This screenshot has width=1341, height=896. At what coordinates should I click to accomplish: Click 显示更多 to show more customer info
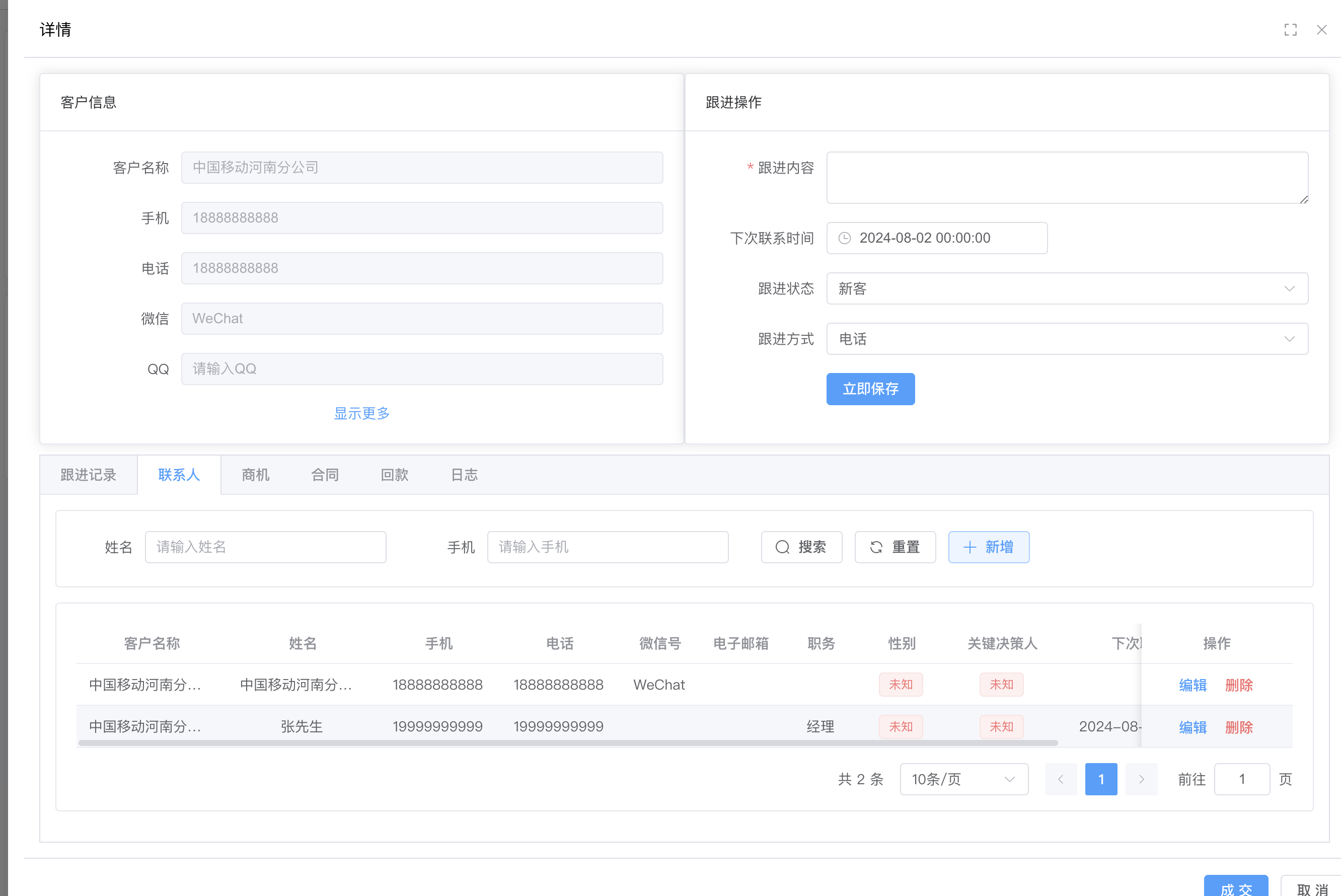click(361, 413)
